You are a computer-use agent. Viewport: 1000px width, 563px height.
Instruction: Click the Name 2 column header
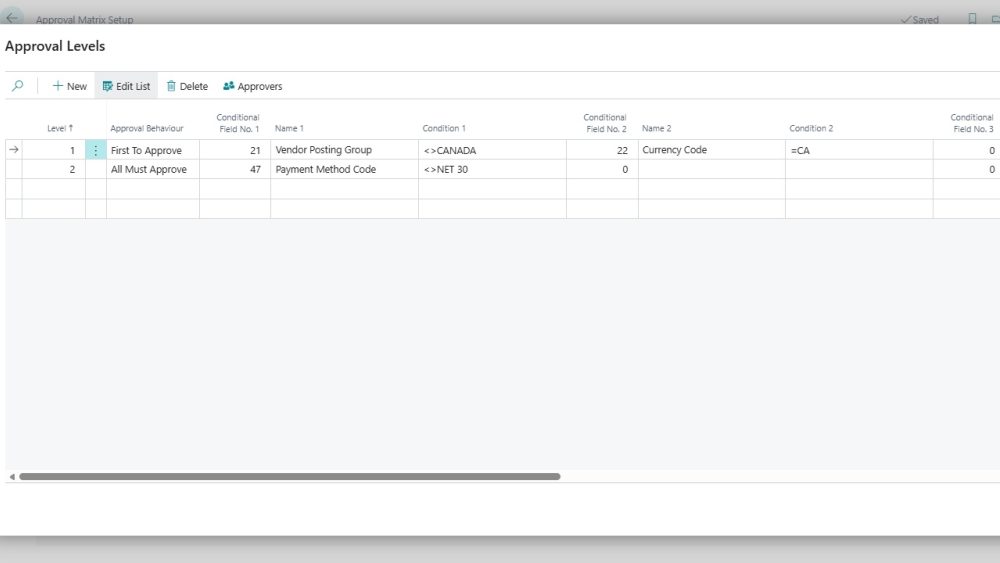[656, 128]
